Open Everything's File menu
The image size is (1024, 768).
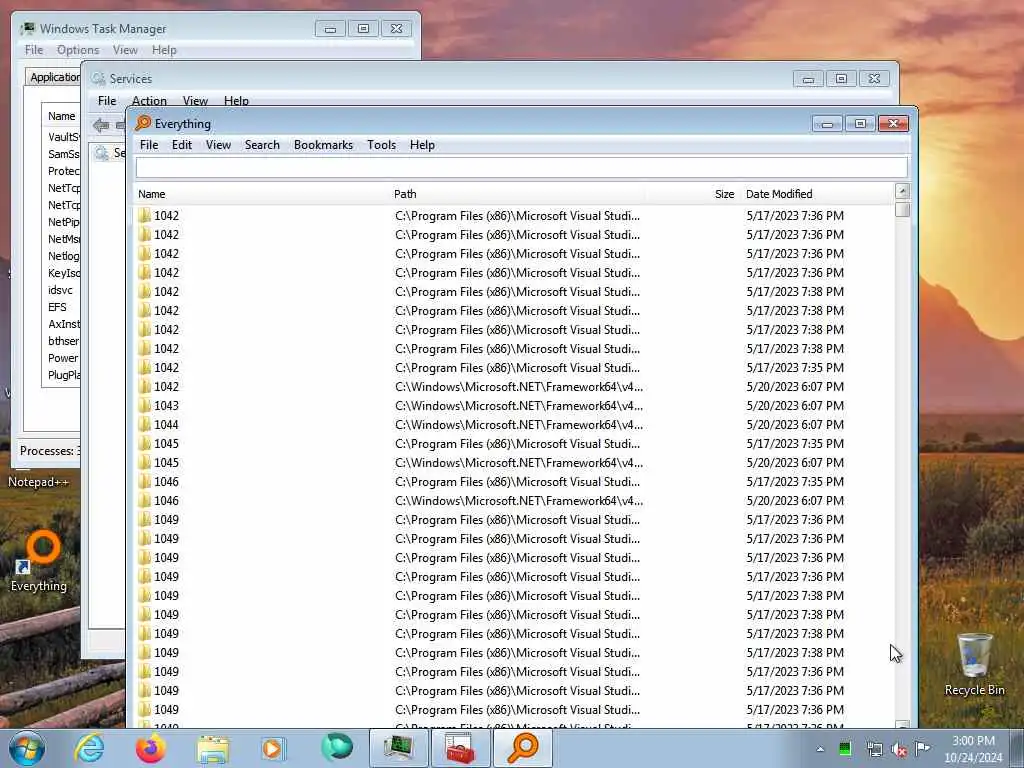pyautogui.click(x=149, y=145)
